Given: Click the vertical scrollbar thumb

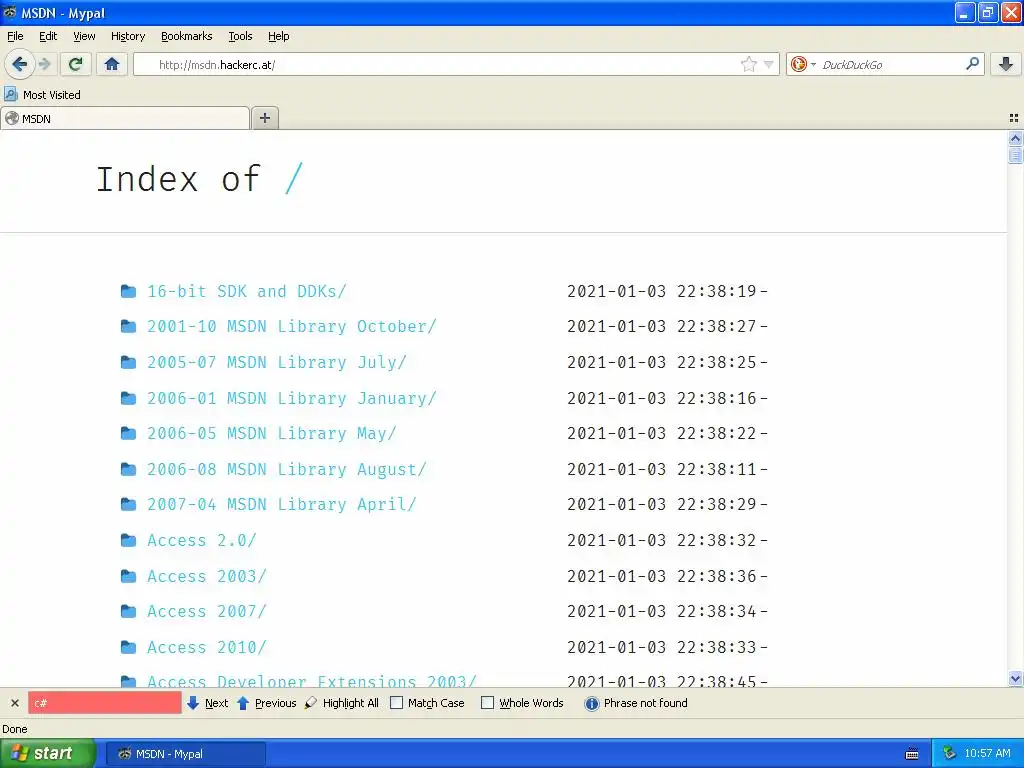Looking at the screenshot, I should pos(1015,155).
